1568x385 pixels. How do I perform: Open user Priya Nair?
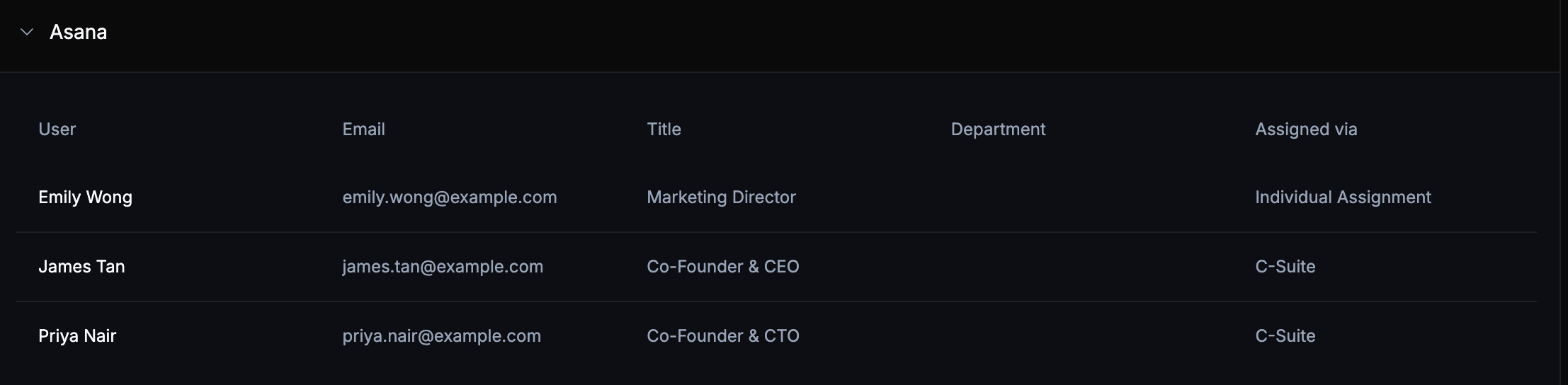pyautogui.click(x=77, y=335)
